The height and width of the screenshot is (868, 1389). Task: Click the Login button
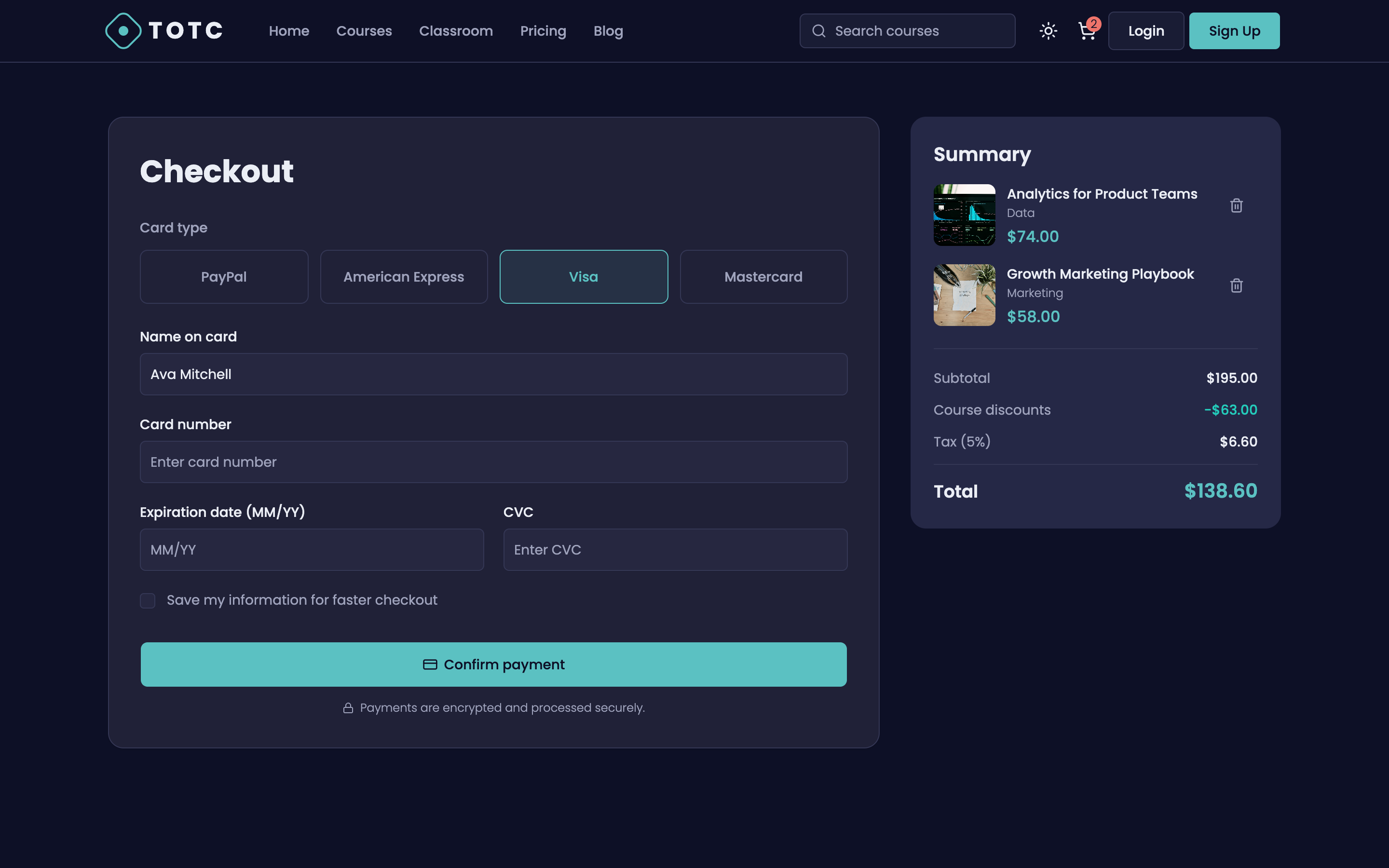(1145, 31)
